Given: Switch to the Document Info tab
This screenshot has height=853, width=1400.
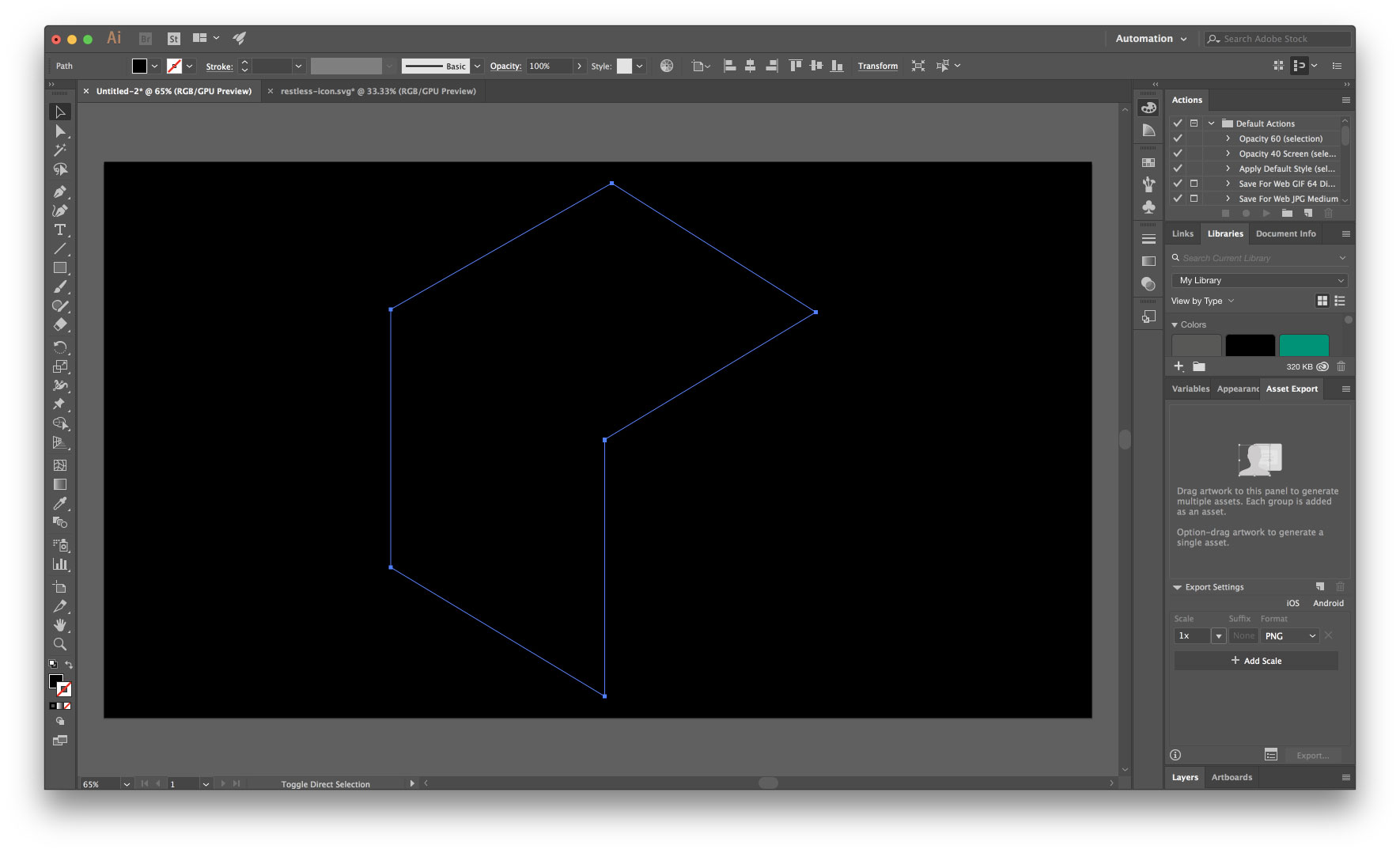Looking at the screenshot, I should pyautogui.click(x=1285, y=233).
